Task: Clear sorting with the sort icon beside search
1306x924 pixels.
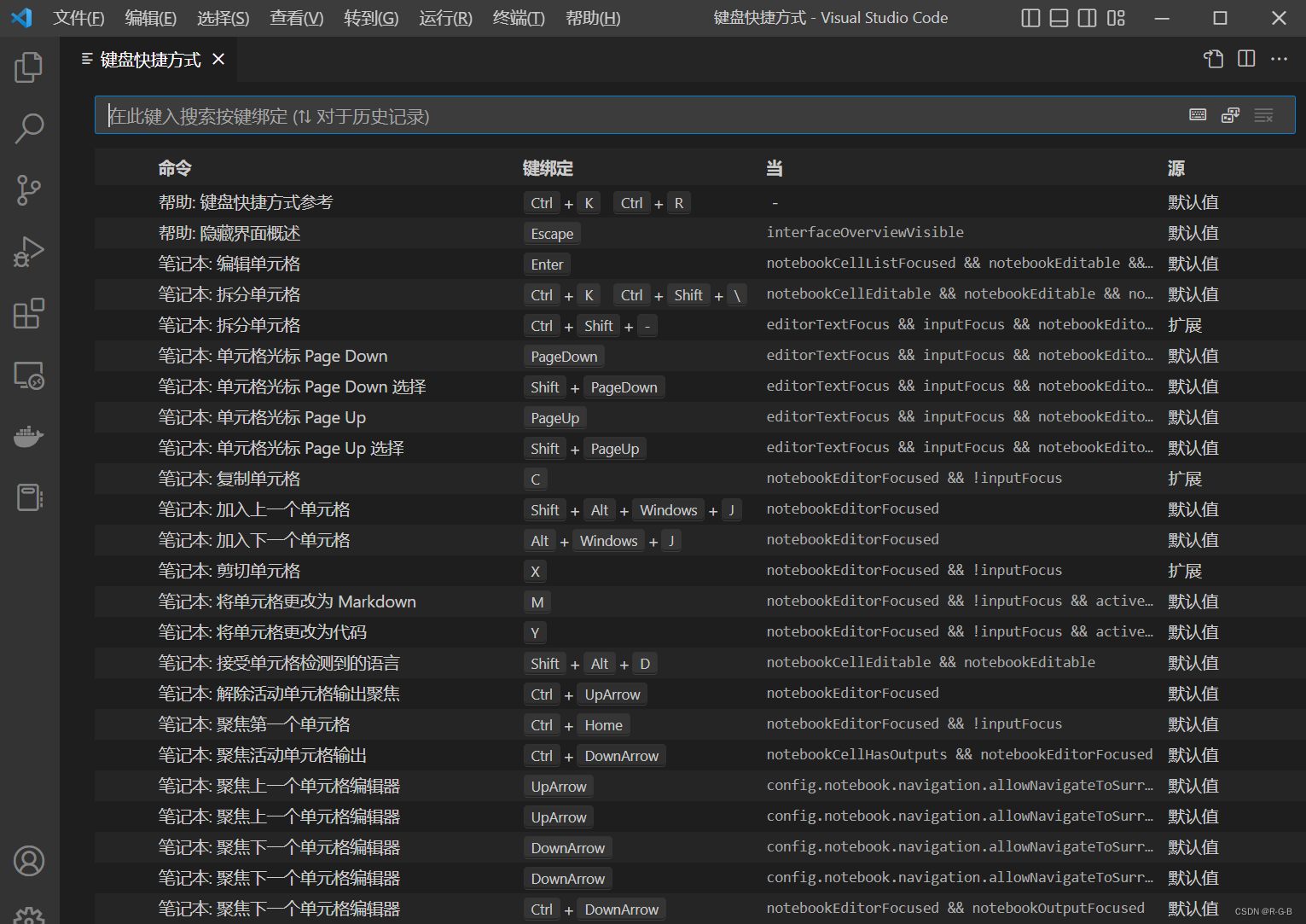Action: tap(1263, 114)
